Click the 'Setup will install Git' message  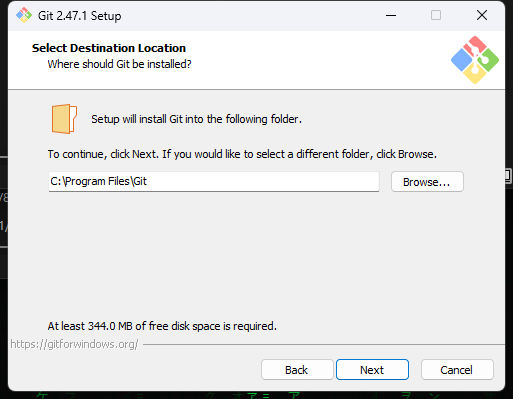pos(196,119)
